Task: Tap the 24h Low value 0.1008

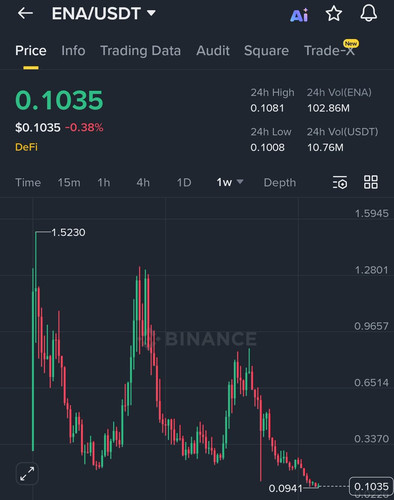Action: click(x=267, y=147)
